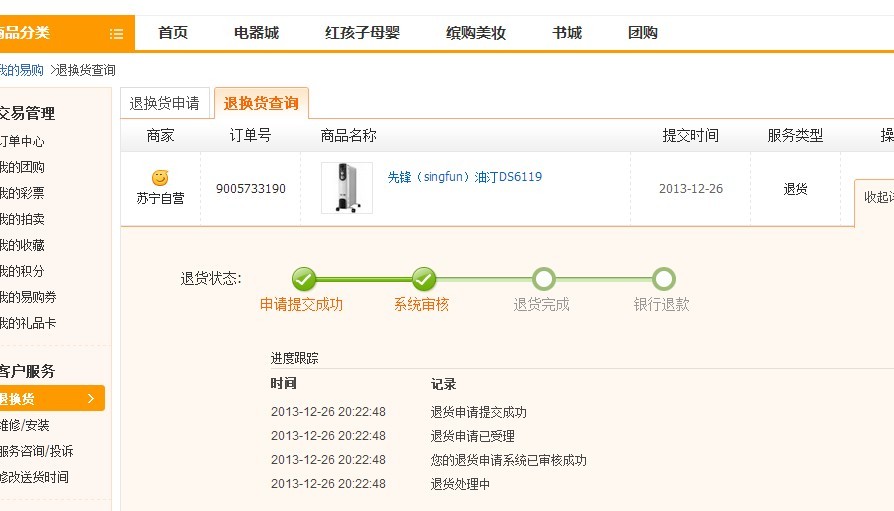Click the 服务类型 column header
894x511 pixels.
click(x=795, y=136)
